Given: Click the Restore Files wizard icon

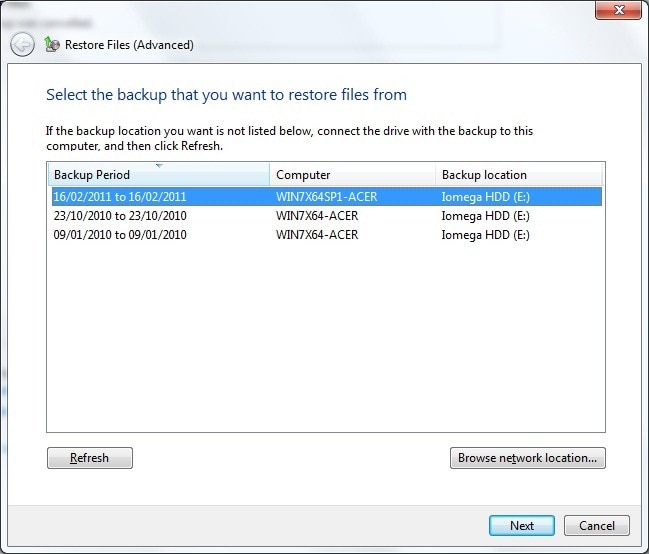Looking at the screenshot, I should pos(52,44).
